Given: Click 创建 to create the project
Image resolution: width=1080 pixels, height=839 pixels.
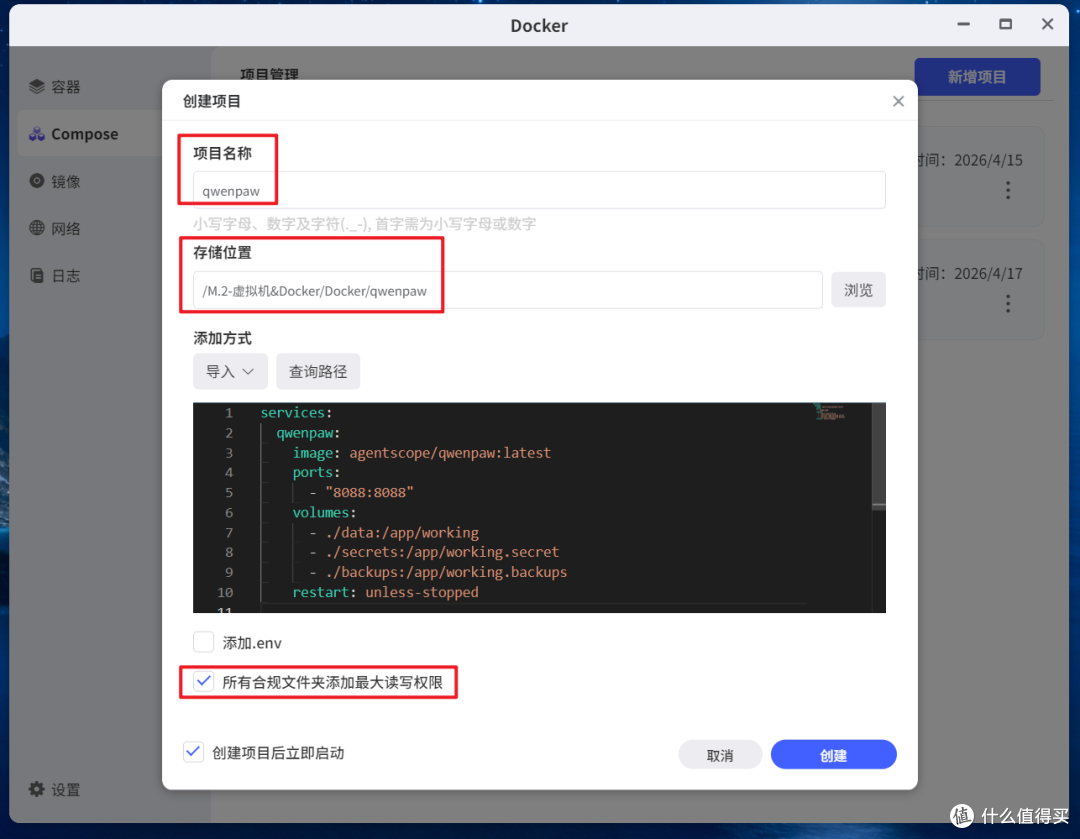Looking at the screenshot, I should pyautogui.click(x=833, y=755).
